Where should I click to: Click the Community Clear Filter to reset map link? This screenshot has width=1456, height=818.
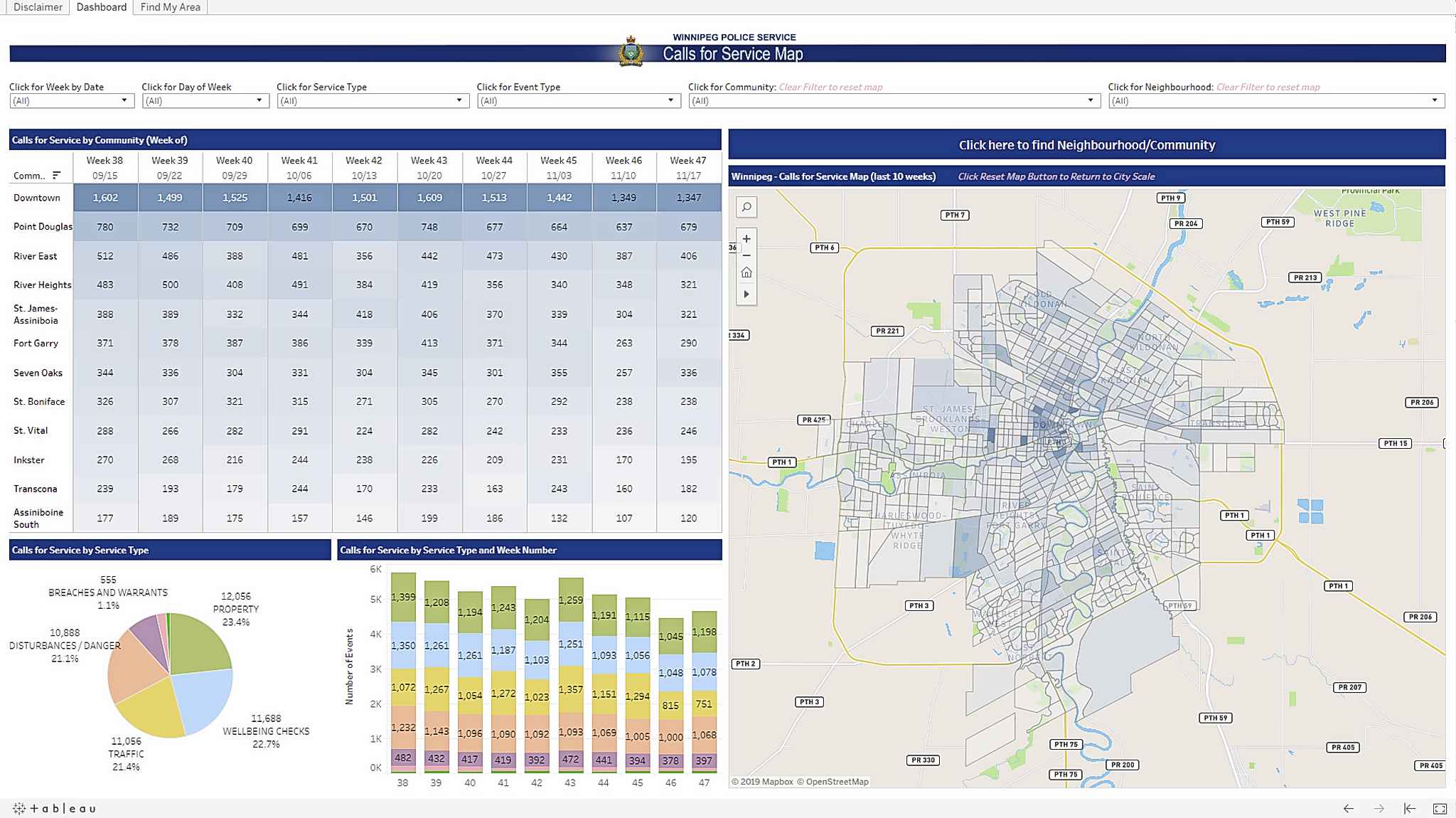coord(830,87)
